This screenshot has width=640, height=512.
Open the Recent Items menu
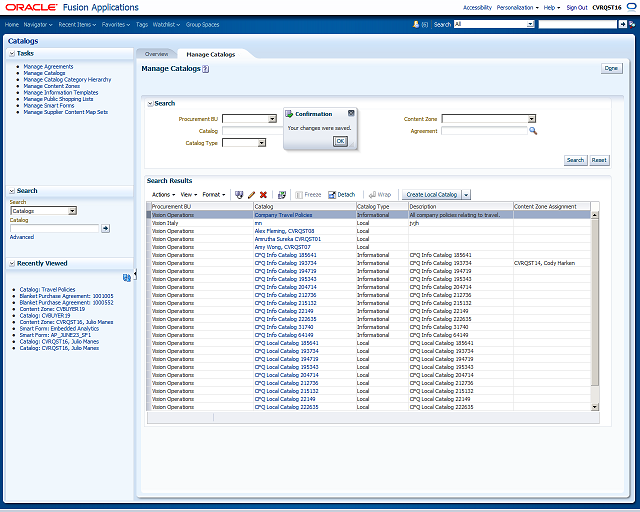click(77, 24)
